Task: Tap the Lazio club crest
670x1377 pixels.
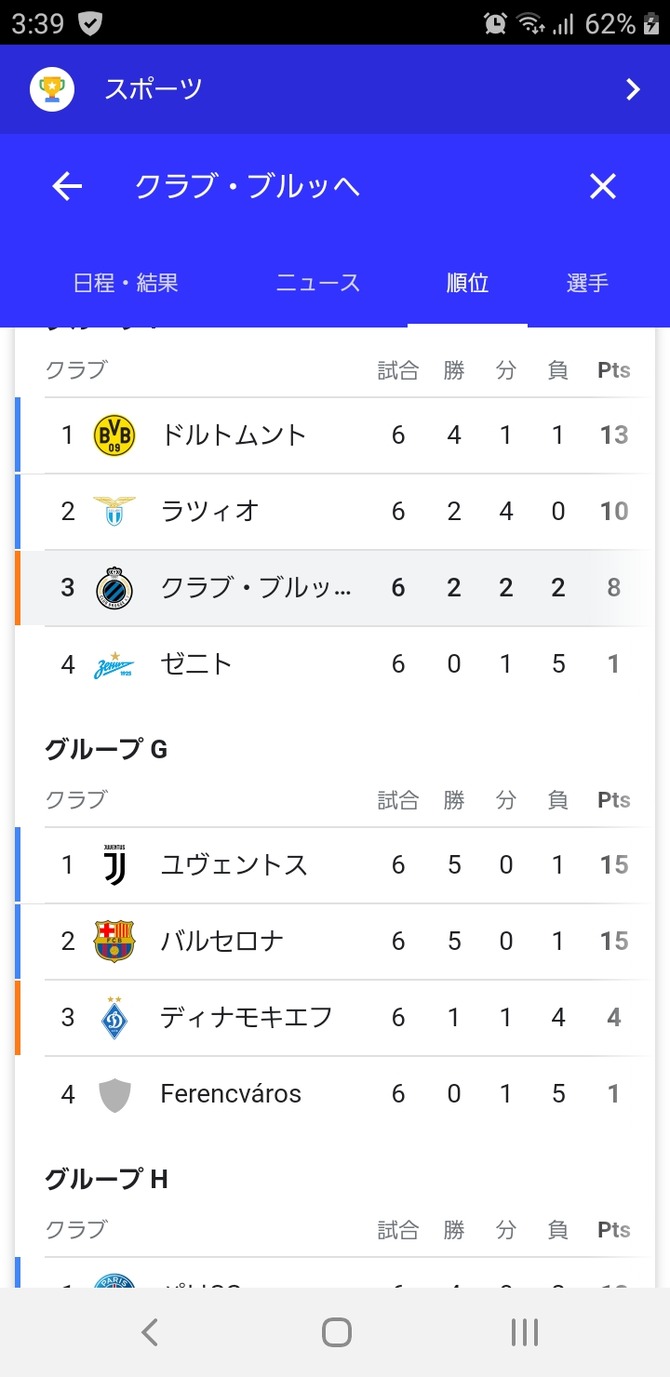Action: pyautogui.click(x=114, y=511)
